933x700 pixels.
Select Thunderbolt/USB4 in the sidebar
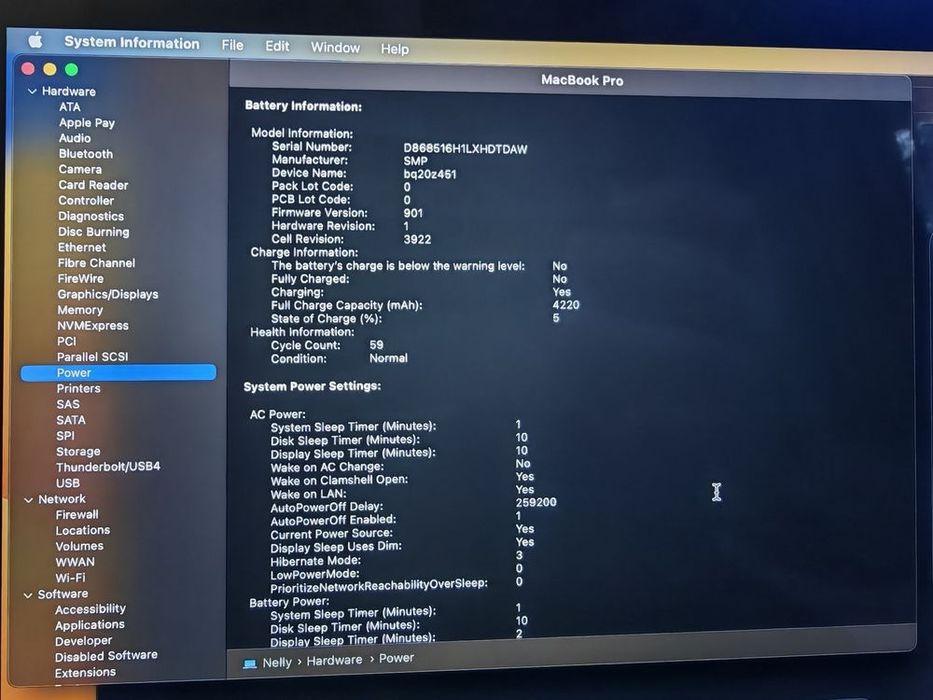[x=108, y=467]
